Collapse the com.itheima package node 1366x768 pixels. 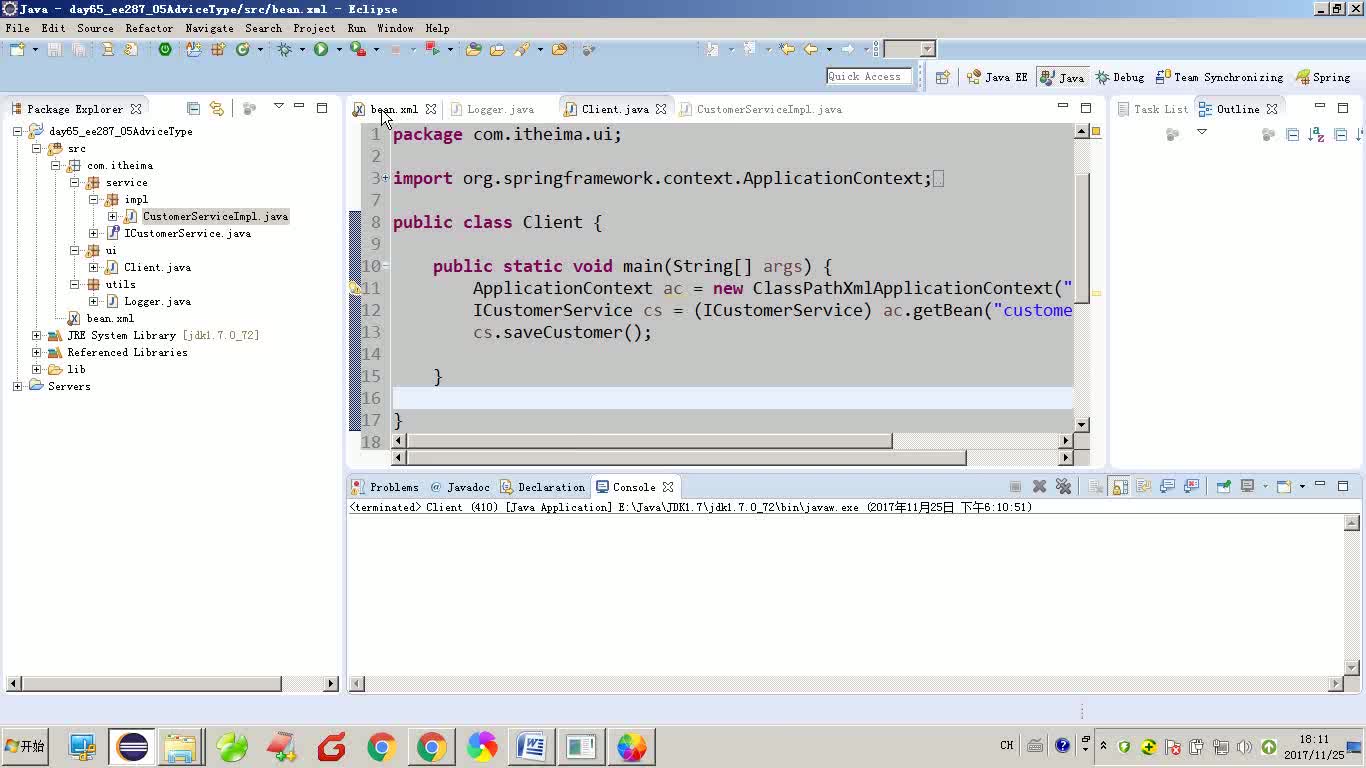pyautogui.click(x=56, y=165)
